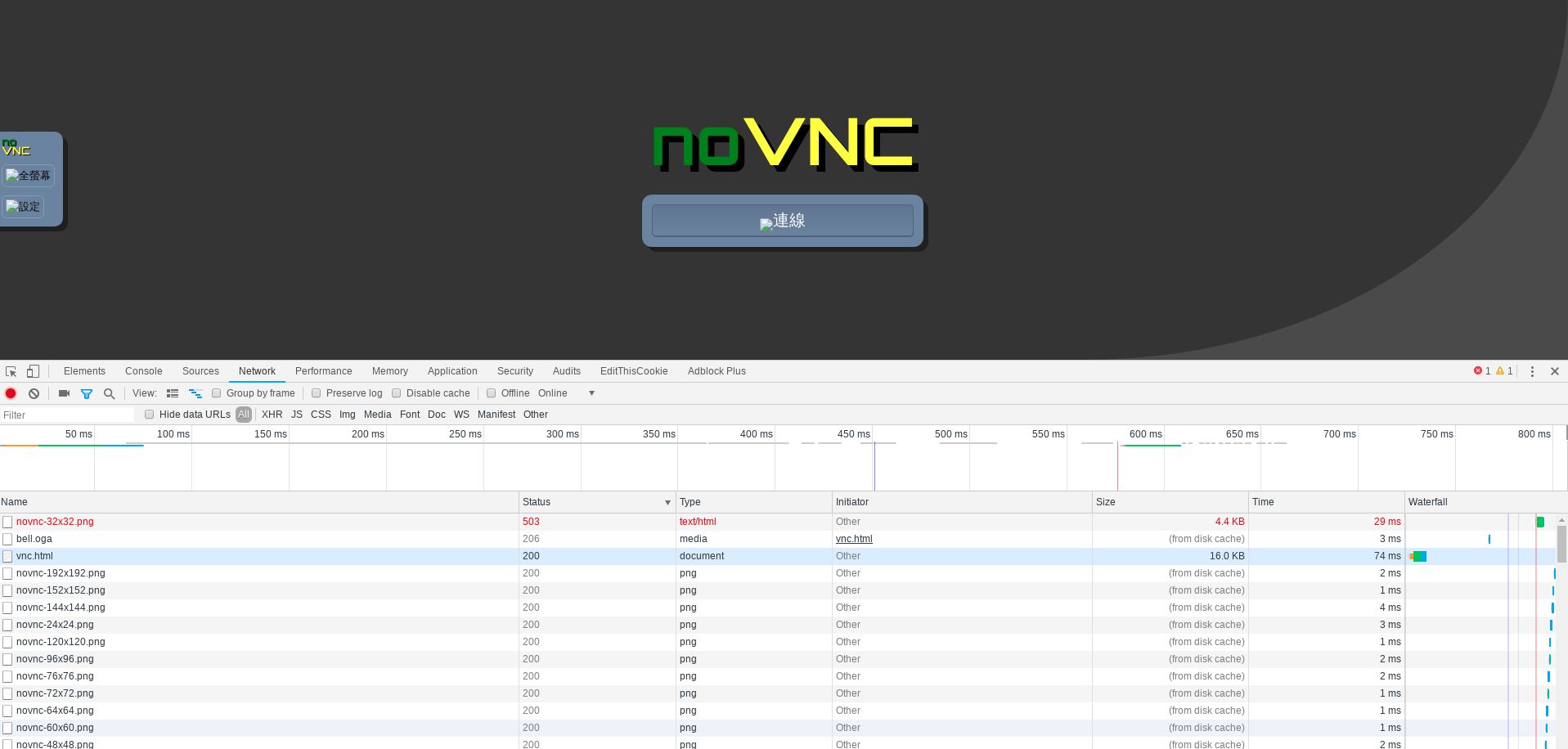Click the Status column sort arrow

pos(667,502)
